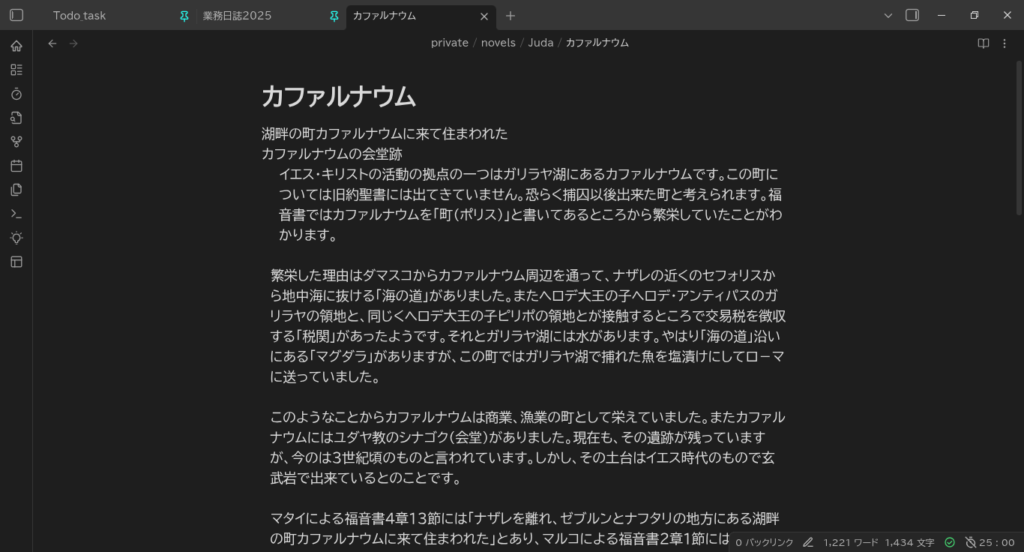Click the 0 バックリンク status bar item
This screenshot has width=1024, height=552.
point(764,542)
